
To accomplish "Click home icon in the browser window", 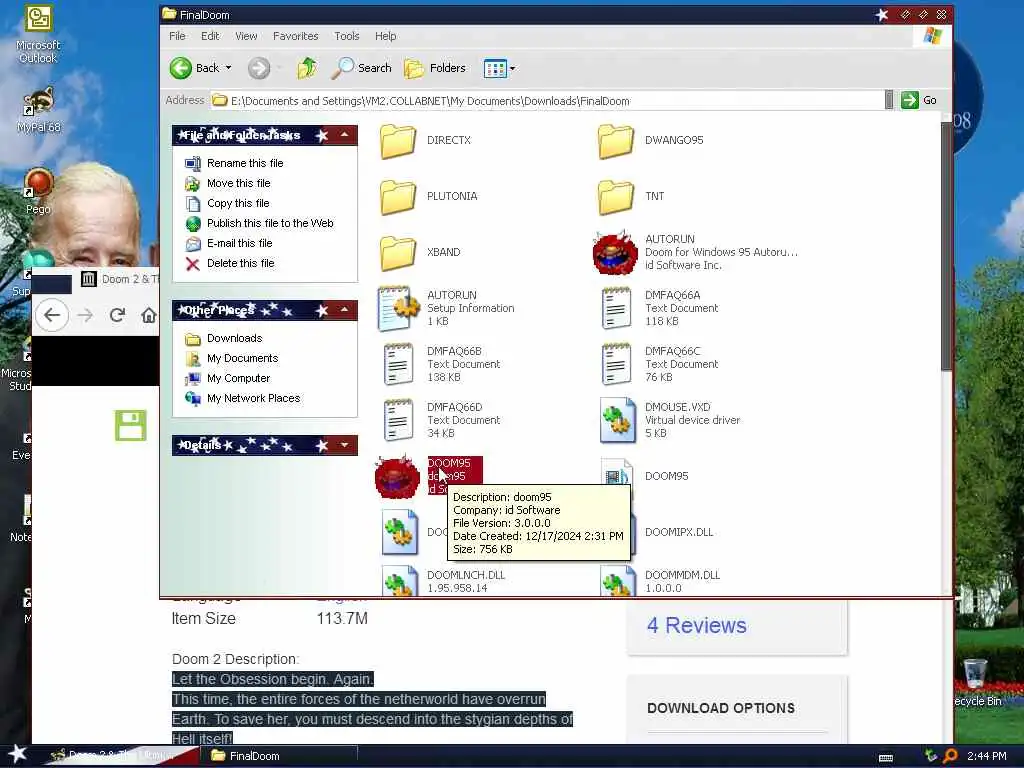I will 149,315.
